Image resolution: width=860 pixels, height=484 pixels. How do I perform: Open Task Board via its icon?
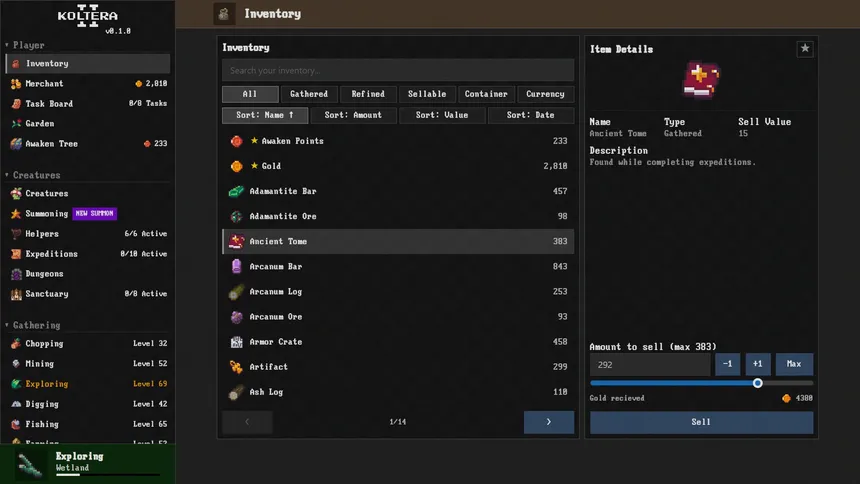[16, 104]
